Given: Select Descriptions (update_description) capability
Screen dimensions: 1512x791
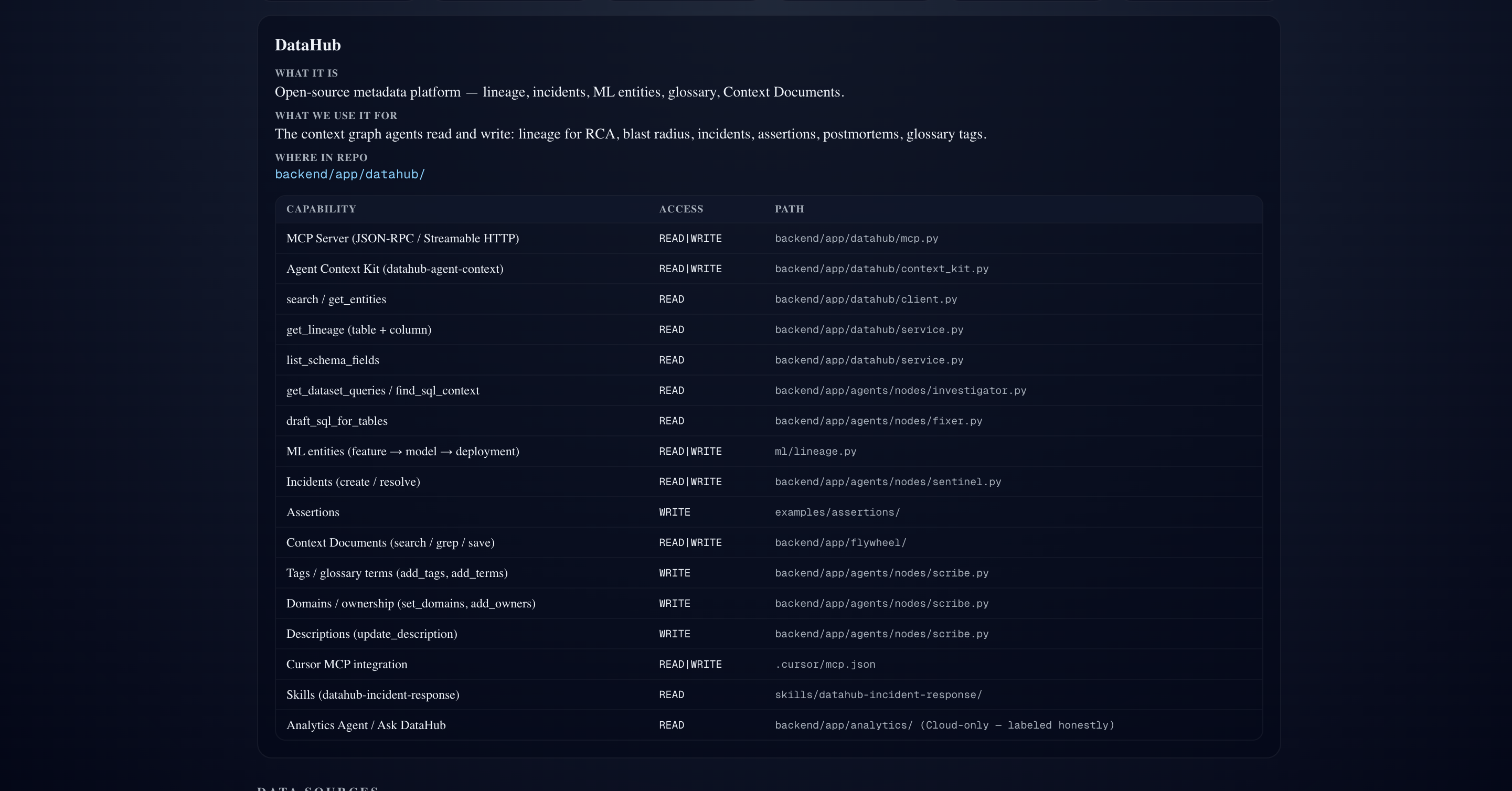Looking at the screenshot, I should click(x=371, y=634).
